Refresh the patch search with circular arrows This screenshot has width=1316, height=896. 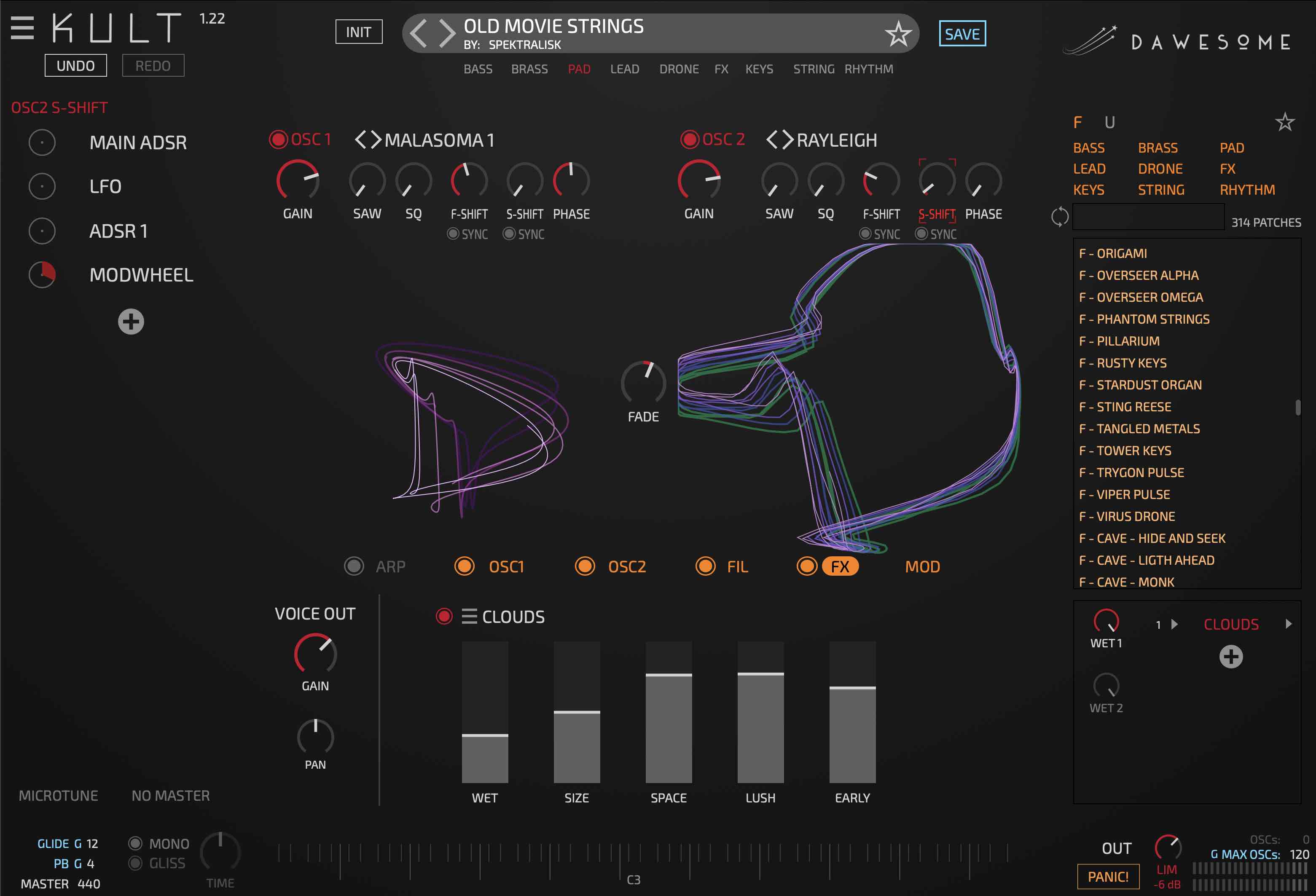tap(1059, 217)
